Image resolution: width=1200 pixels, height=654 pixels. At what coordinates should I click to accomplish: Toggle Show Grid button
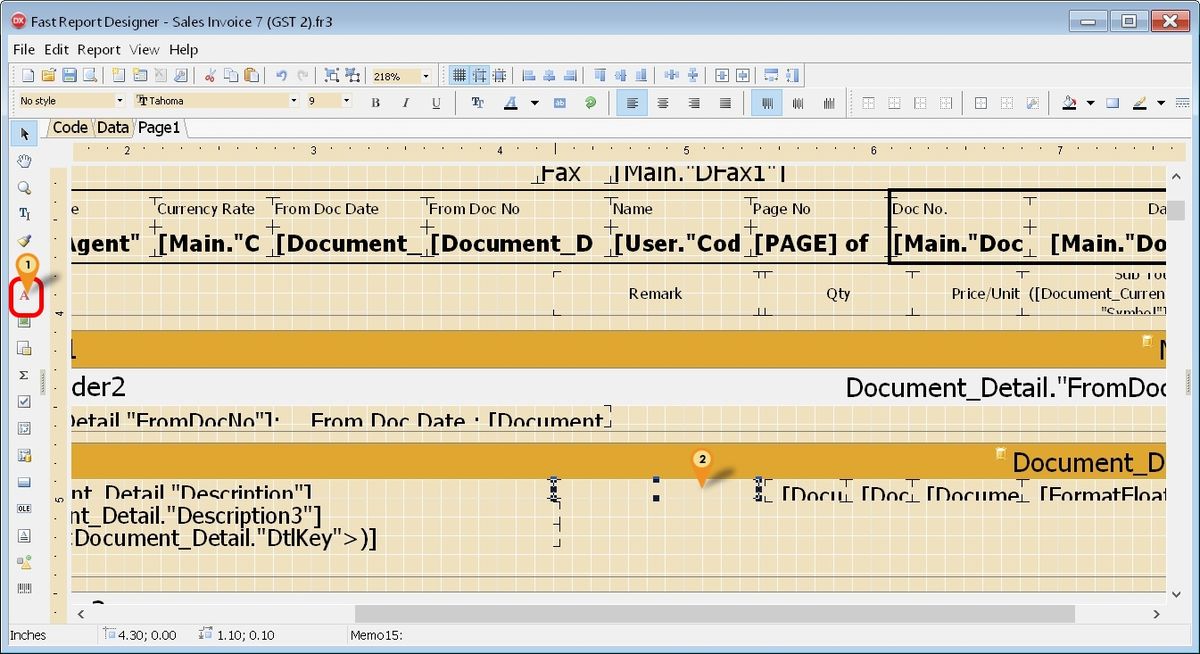(459, 76)
